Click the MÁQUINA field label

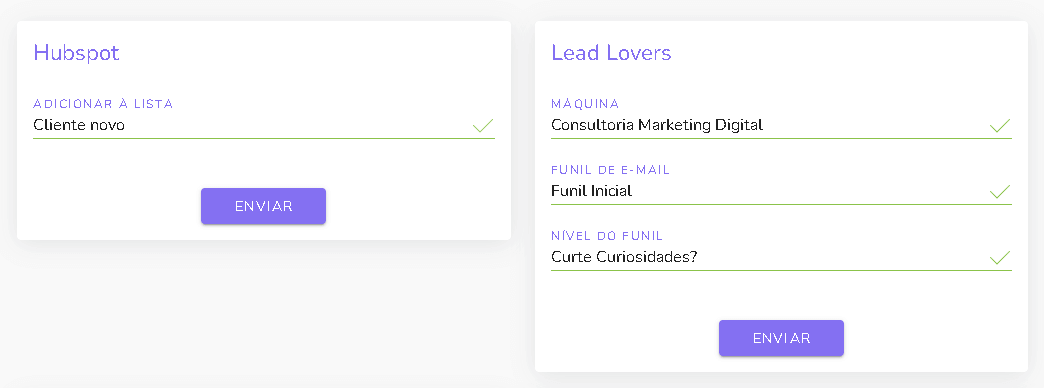click(x=585, y=103)
